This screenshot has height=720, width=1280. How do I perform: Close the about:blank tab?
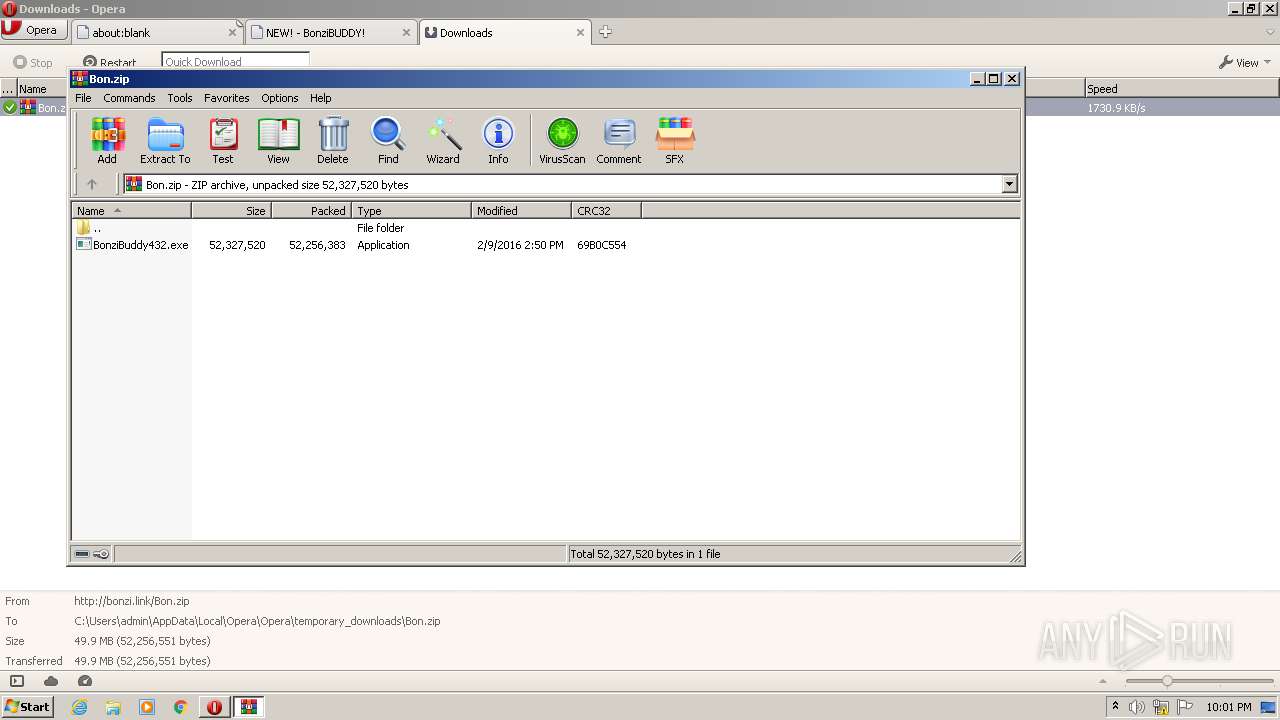pyautogui.click(x=232, y=32)
